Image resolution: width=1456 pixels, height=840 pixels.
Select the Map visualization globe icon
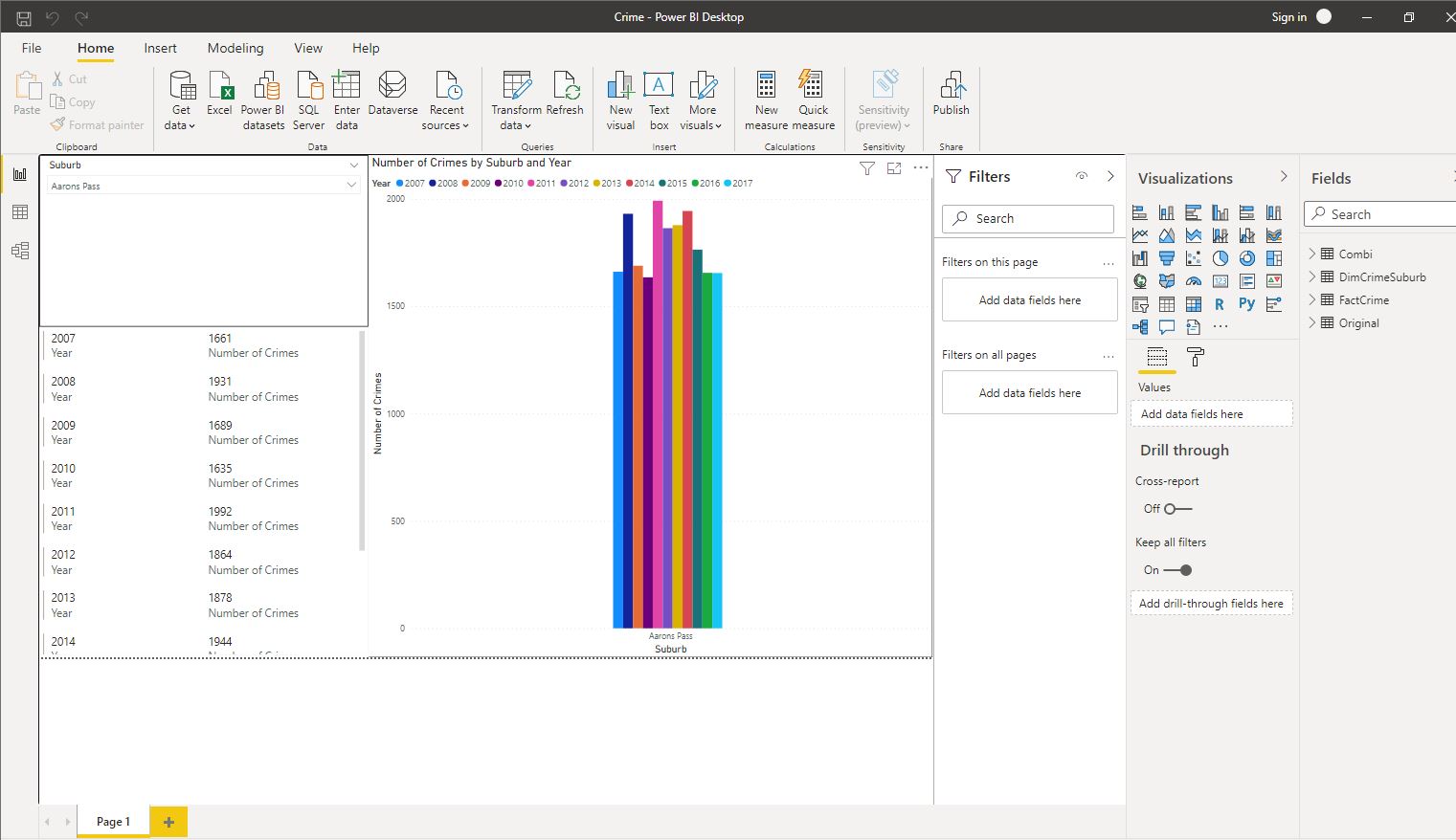coord(1140,281)
